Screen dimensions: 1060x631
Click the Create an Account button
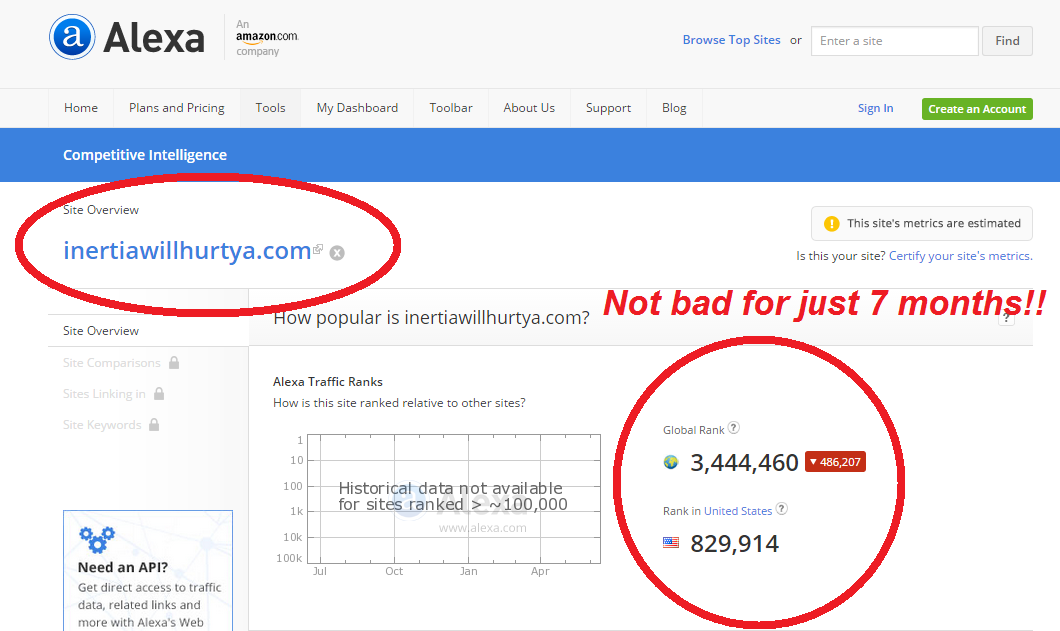(x=977, y=109)
